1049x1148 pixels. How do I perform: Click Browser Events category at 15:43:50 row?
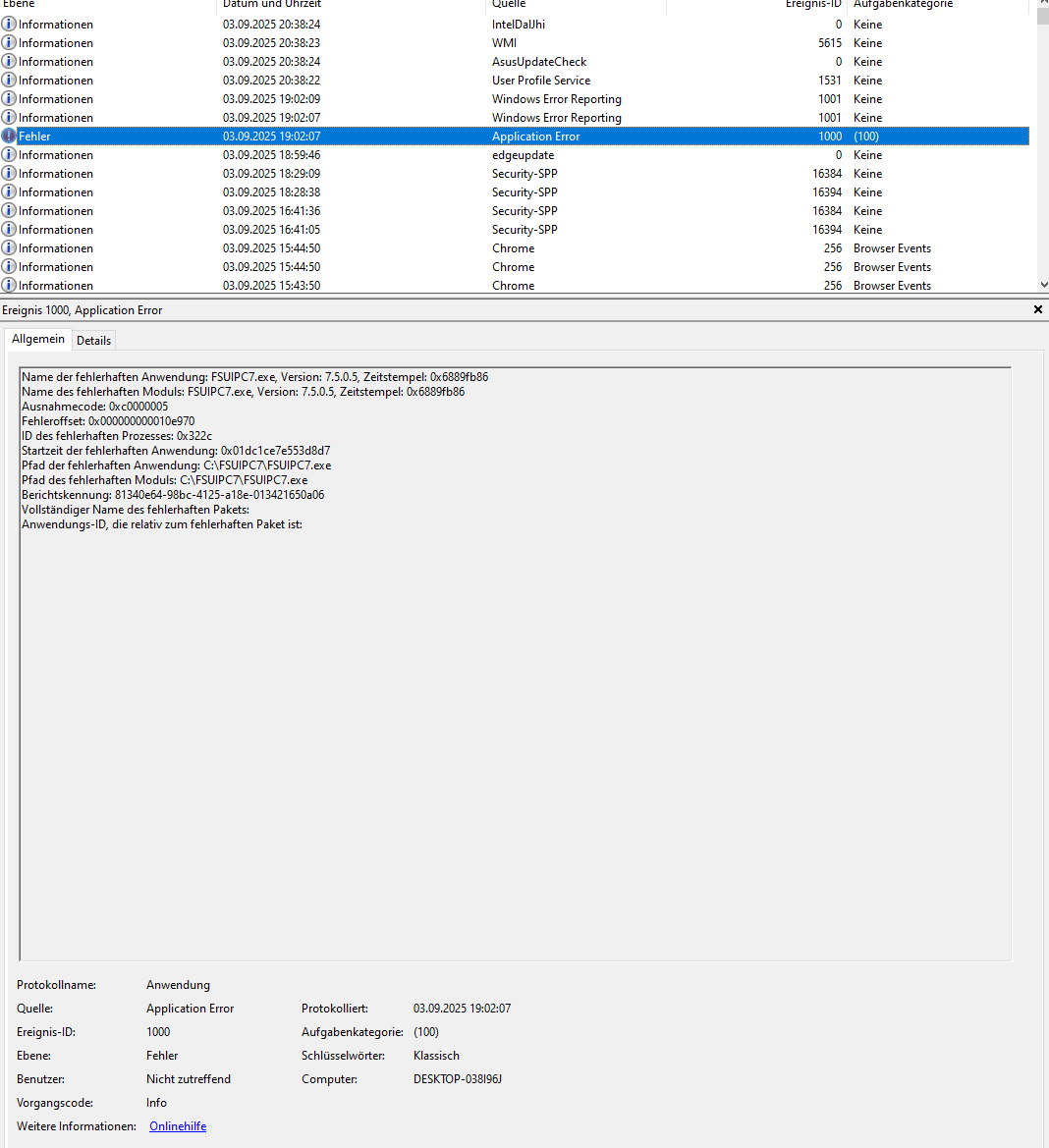[893, 286]
